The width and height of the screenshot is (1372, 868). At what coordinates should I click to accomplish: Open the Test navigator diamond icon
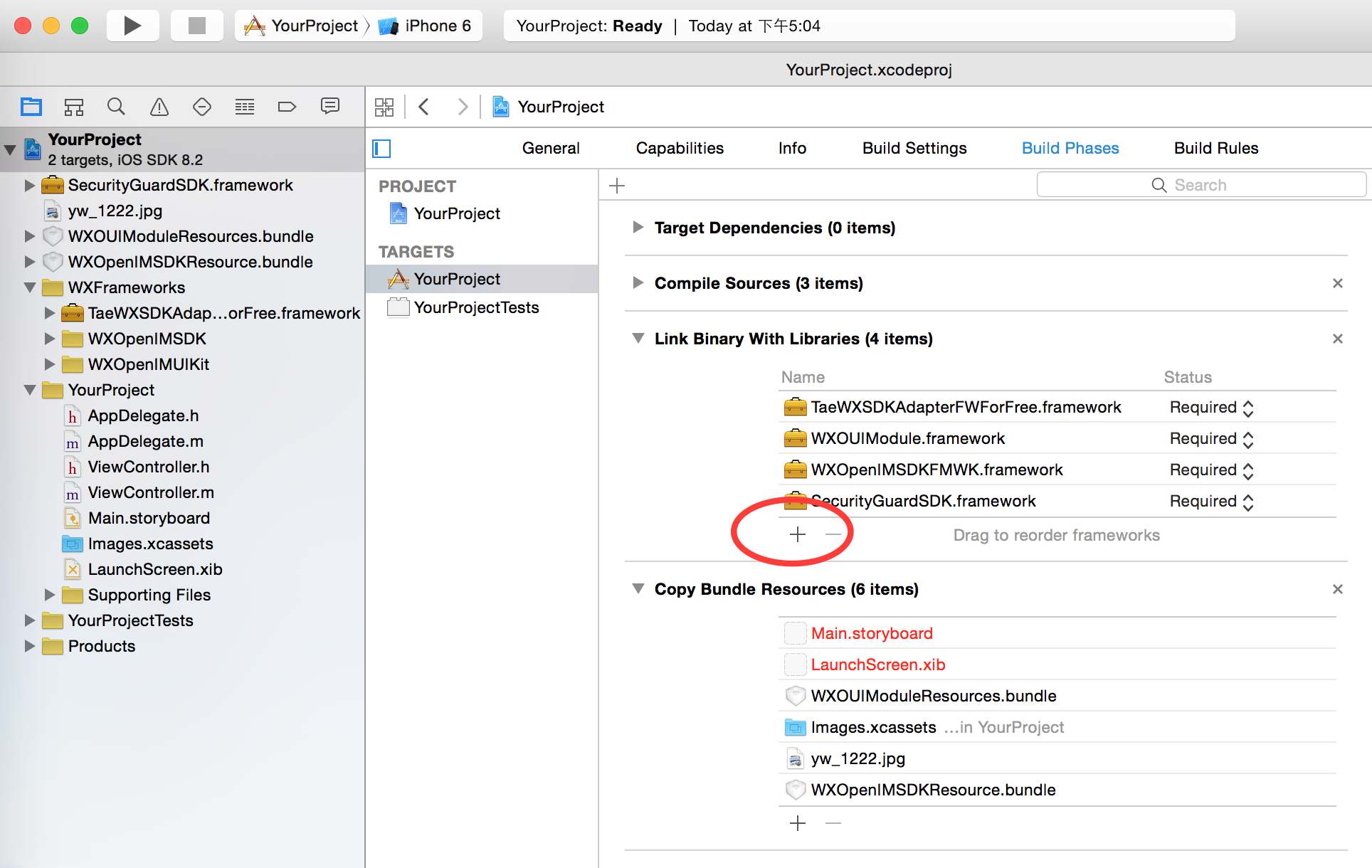pos(202,107)
